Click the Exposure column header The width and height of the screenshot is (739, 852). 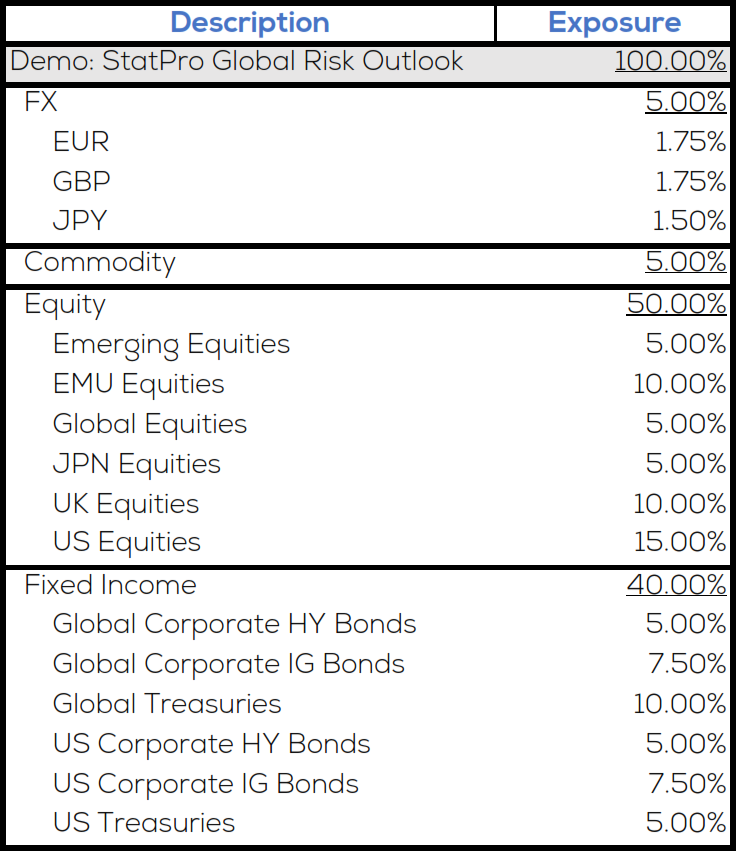coord(614,22)
